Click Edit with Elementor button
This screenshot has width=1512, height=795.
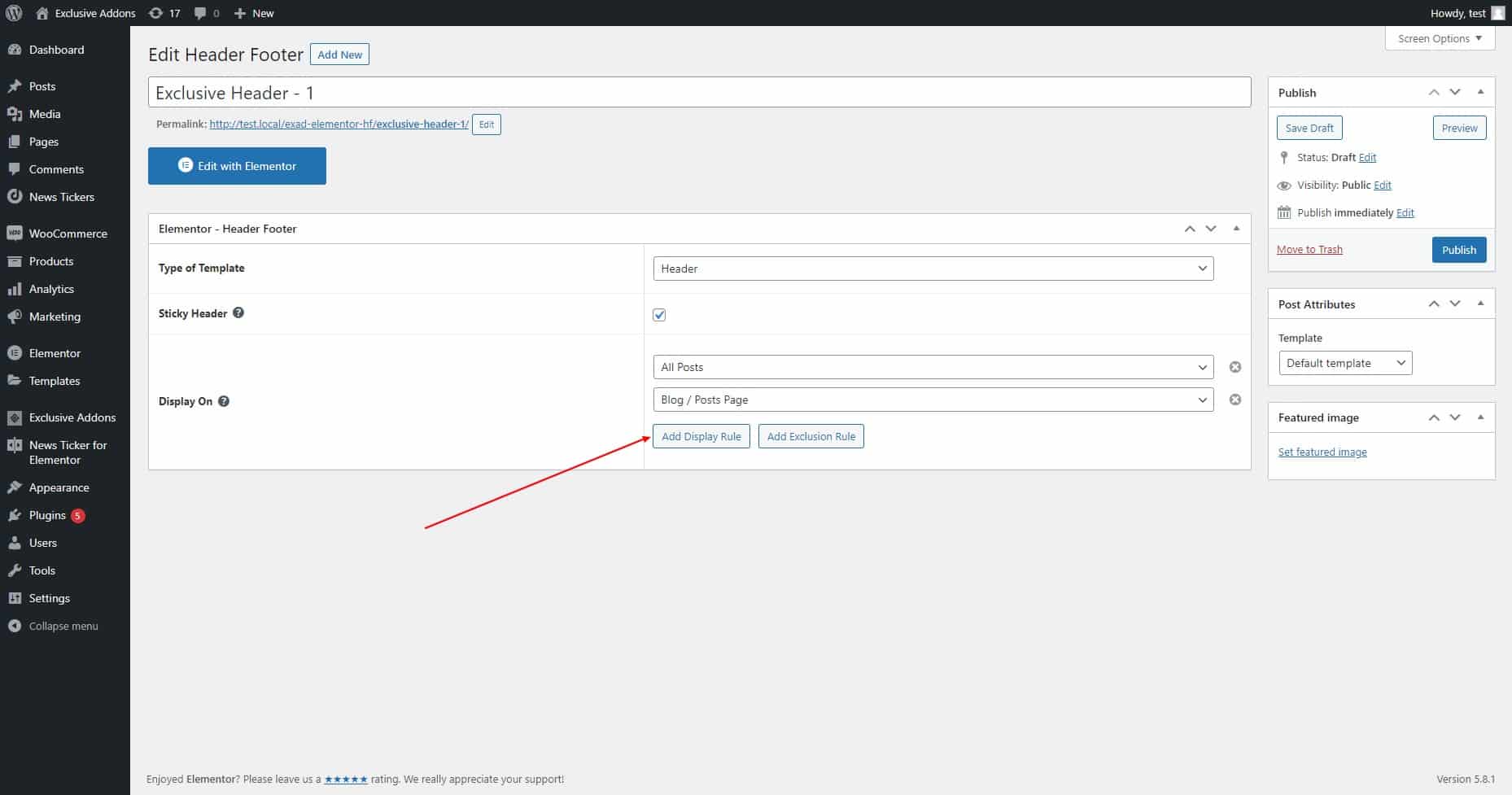(237, 166)
